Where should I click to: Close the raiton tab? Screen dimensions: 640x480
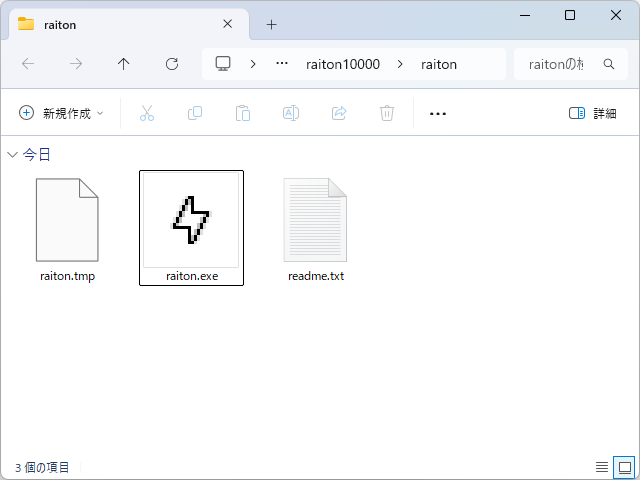click(x=227, y=24)
